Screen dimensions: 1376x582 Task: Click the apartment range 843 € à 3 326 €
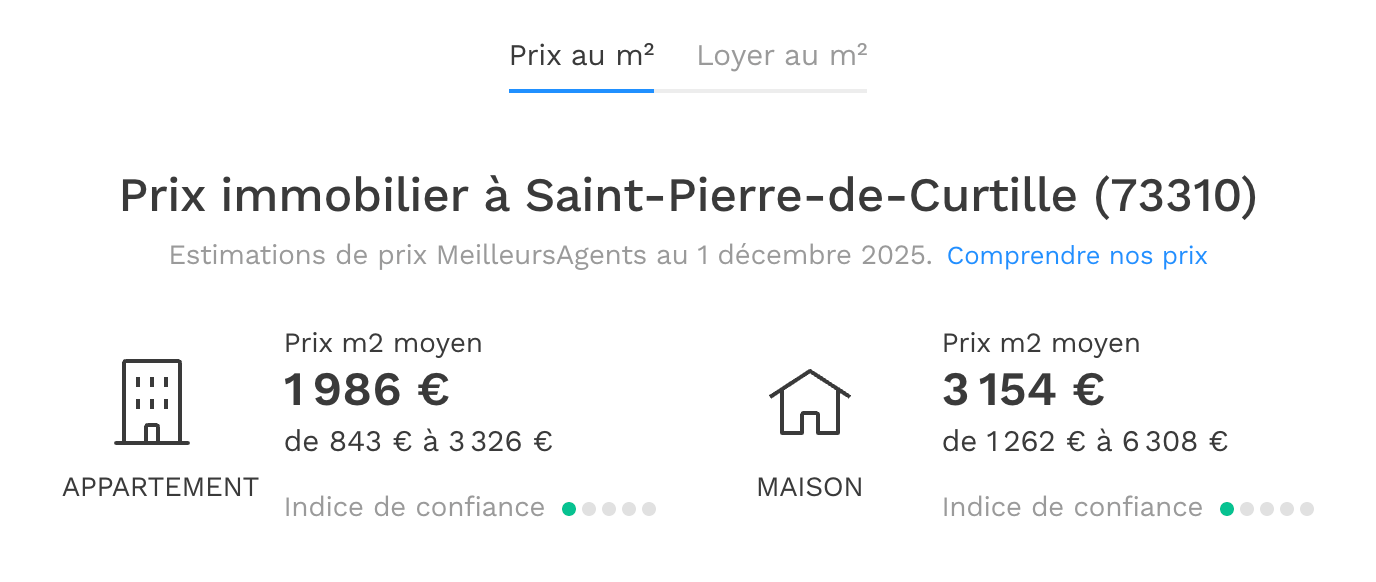tap(418, 442)
